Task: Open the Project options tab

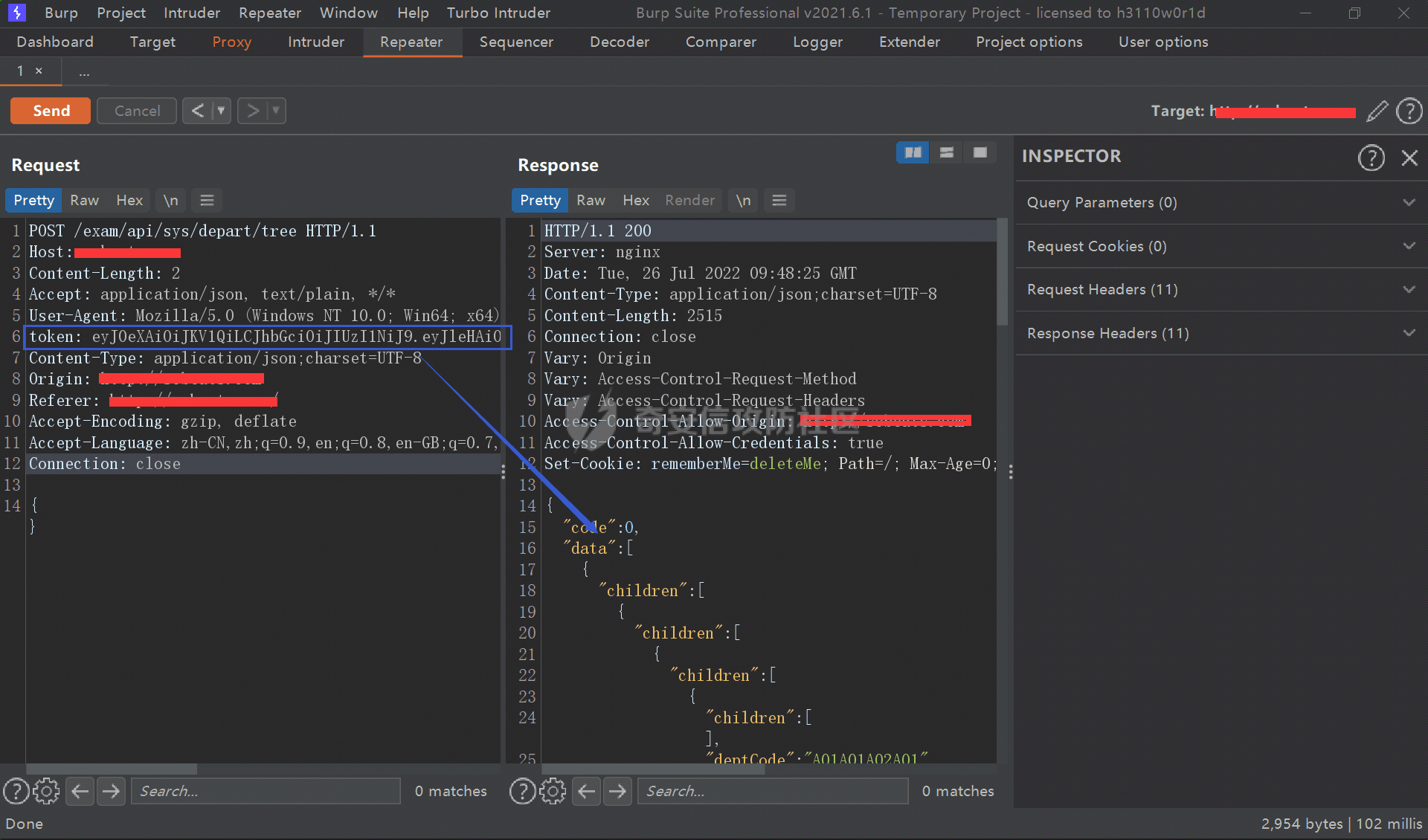Action: click(x=1029, y=42)
